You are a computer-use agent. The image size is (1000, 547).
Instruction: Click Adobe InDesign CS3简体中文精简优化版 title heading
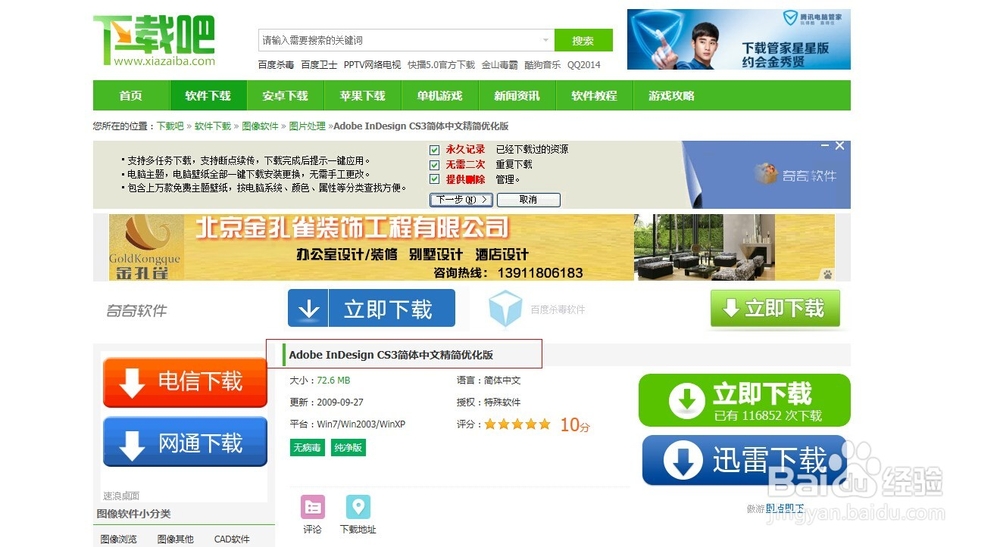click(x=391, y=355)
